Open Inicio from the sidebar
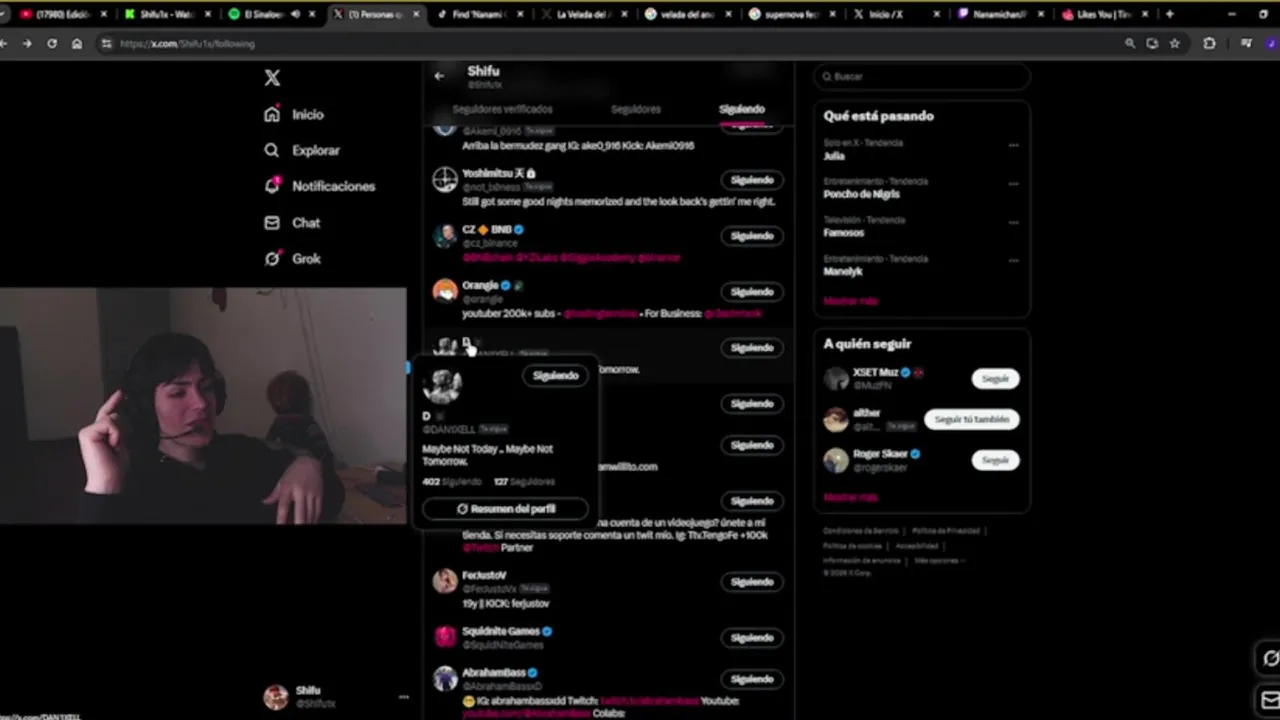 (x=294, y=114)
